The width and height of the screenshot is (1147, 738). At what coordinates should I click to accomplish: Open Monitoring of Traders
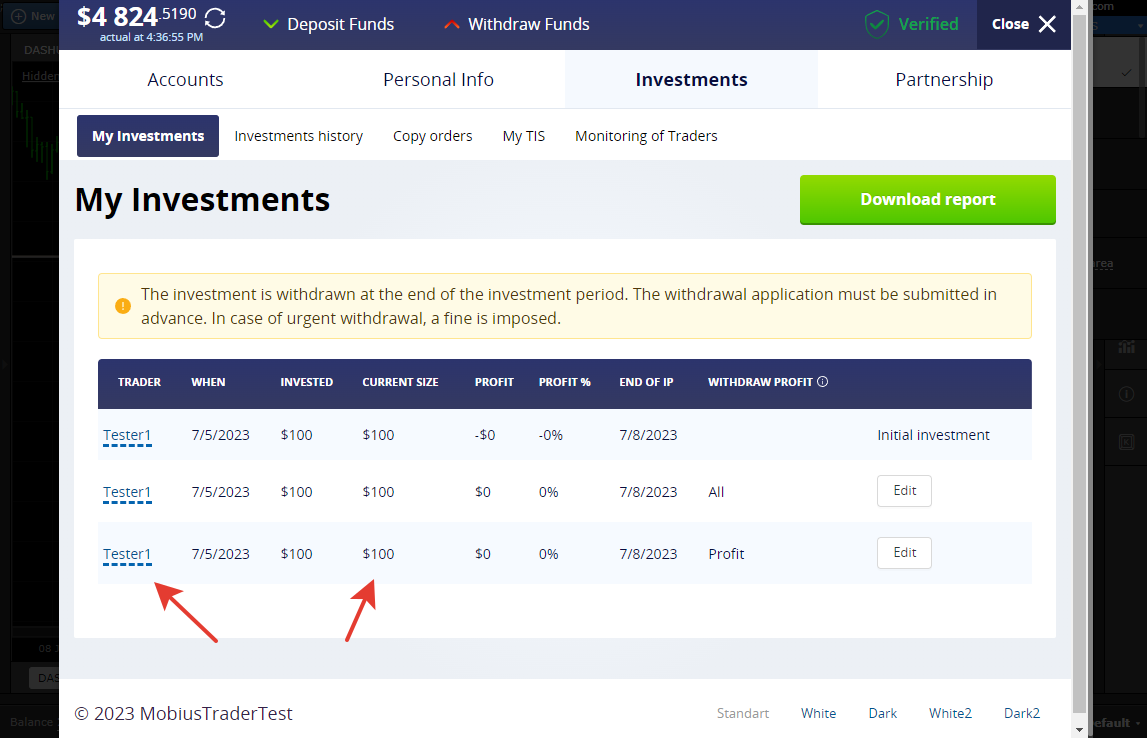(646, 136)
